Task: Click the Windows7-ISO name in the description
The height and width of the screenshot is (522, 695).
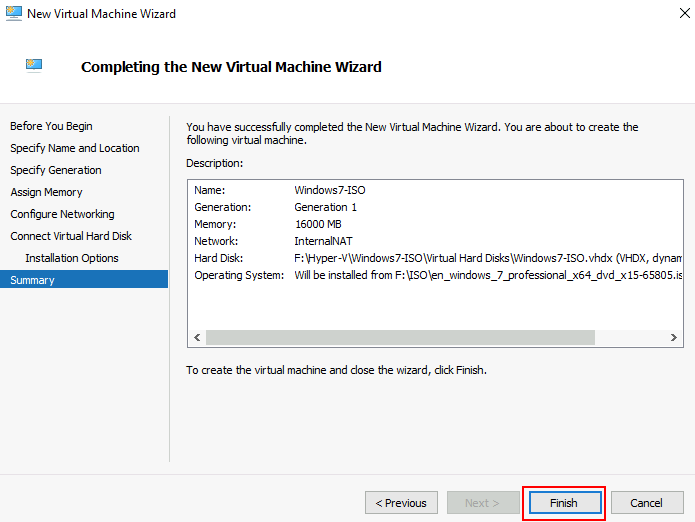Action: (329, 189)
